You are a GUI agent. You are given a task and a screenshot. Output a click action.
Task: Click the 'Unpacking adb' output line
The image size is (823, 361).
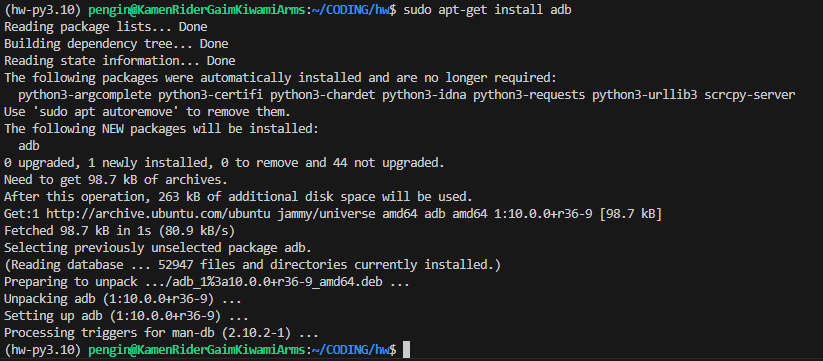pyautogui.click(x=123, y=299)
